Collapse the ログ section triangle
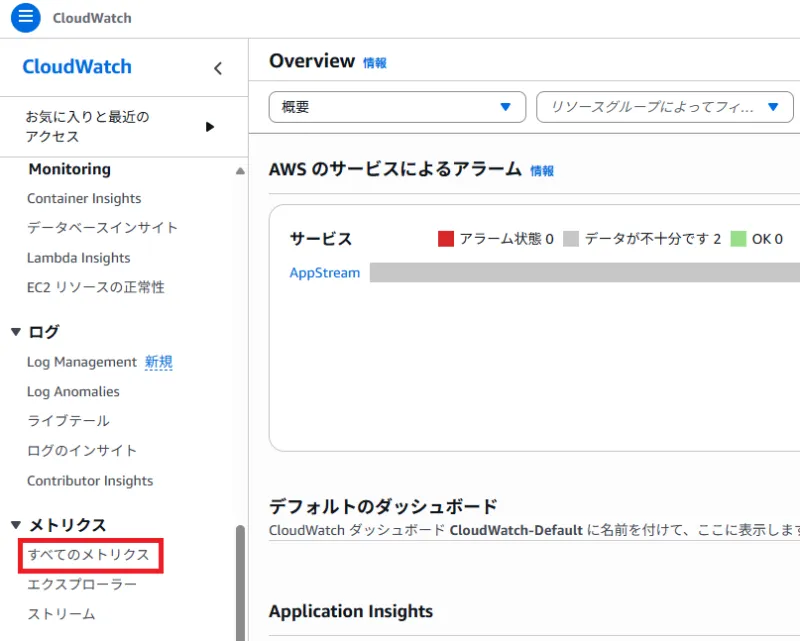This screenshot has height=641, width=800. (16, 332)
